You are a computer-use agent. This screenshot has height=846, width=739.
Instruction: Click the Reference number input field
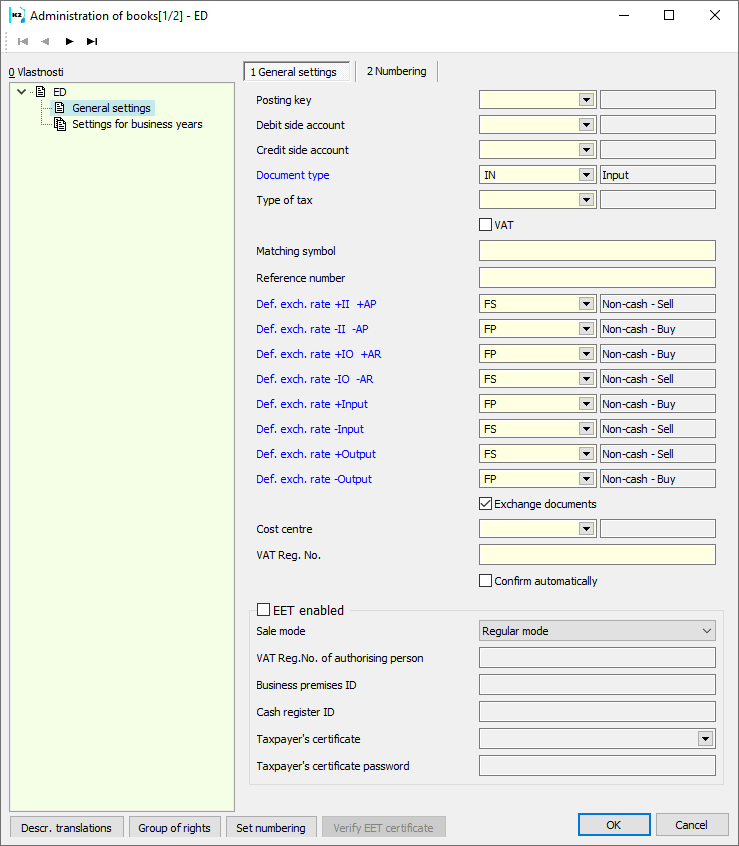click(597, 278)
